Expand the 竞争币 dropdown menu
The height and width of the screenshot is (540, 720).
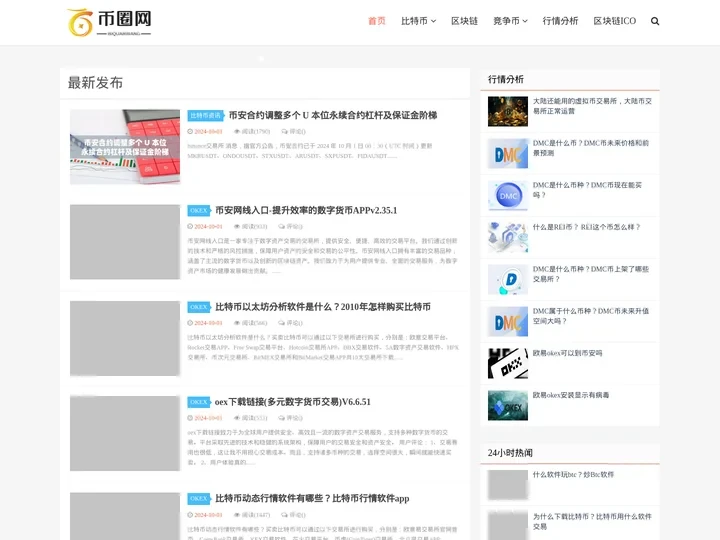click(x=510, y=21)
